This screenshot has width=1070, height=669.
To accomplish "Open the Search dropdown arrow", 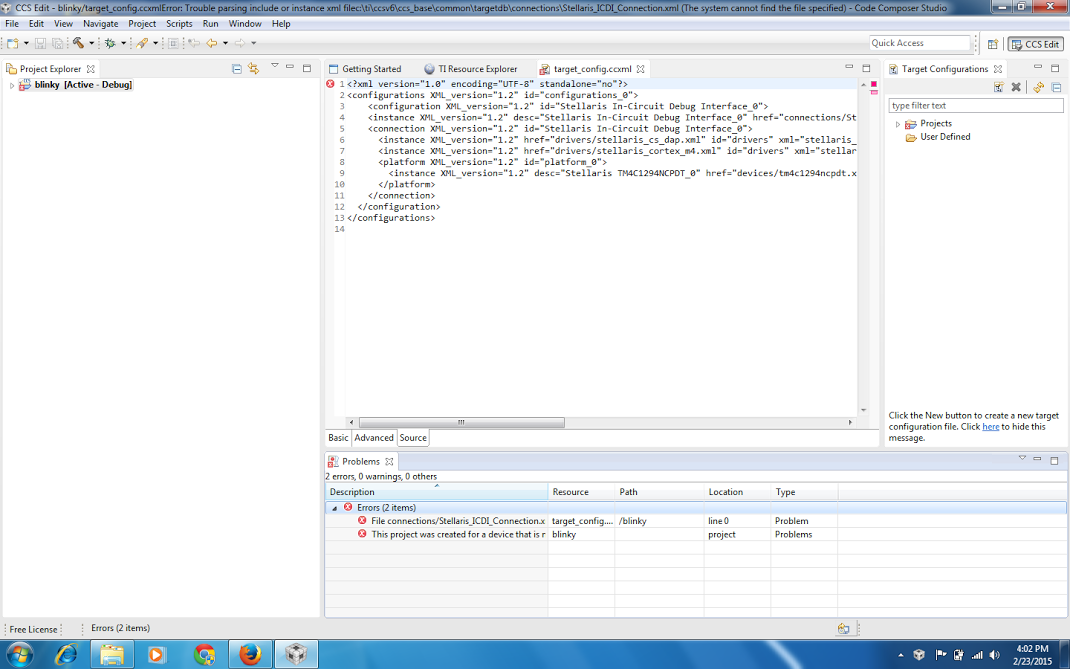I will coord(155,43).
